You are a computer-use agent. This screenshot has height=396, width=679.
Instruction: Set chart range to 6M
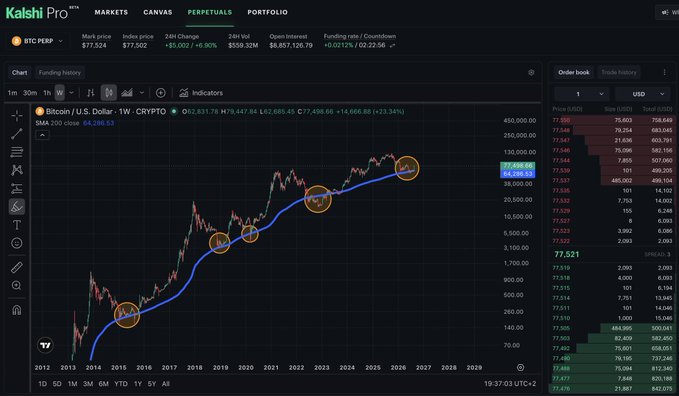[x=103, y=384]
